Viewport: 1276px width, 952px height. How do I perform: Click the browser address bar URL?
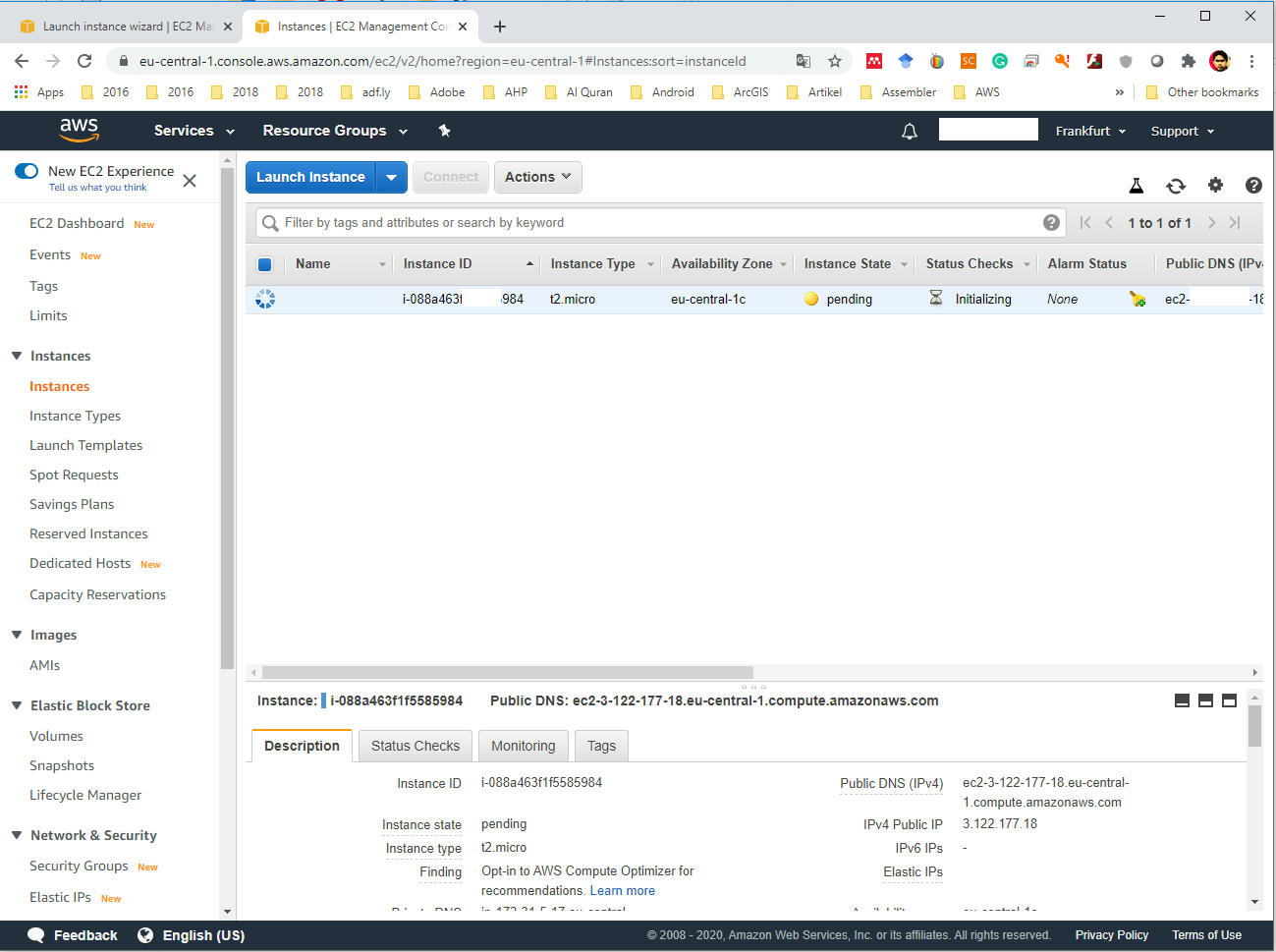tap(442, 61)
